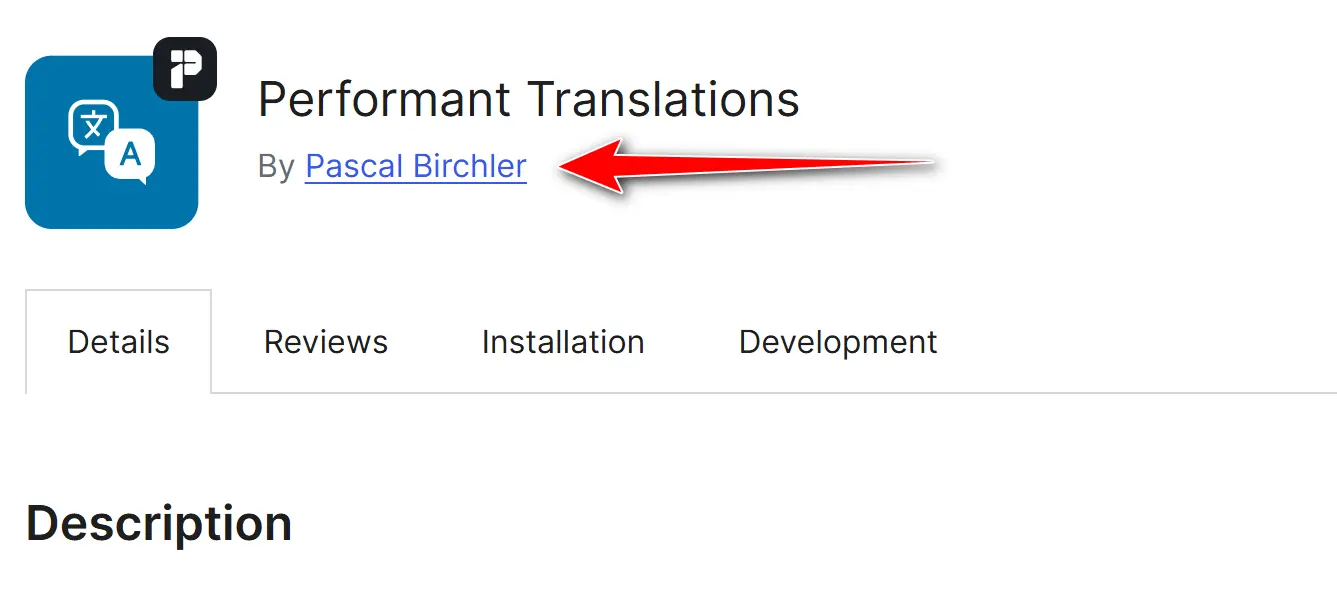Click the speech bubble graphic in the logo

(95, 125)
